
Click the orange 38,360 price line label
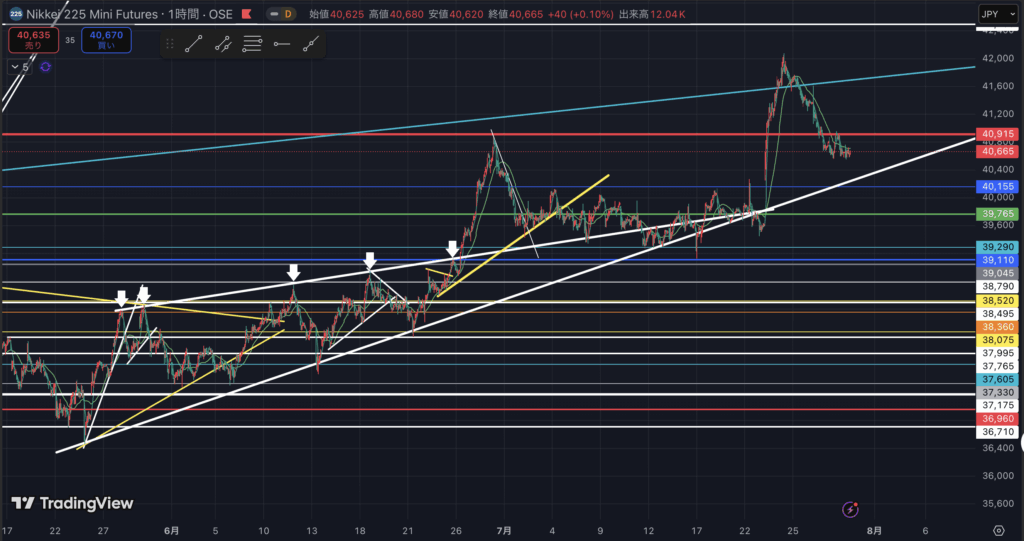[997, 327]
